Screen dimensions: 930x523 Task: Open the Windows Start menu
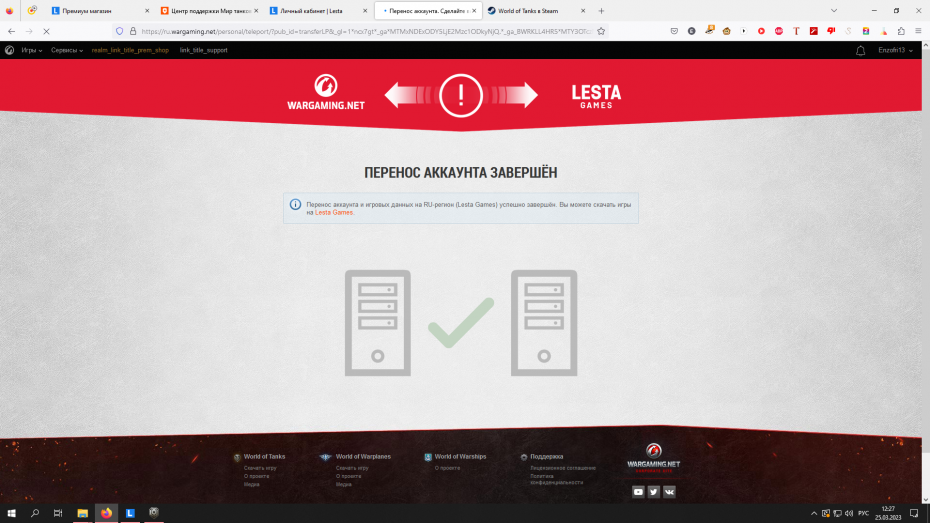coord(11,513)
